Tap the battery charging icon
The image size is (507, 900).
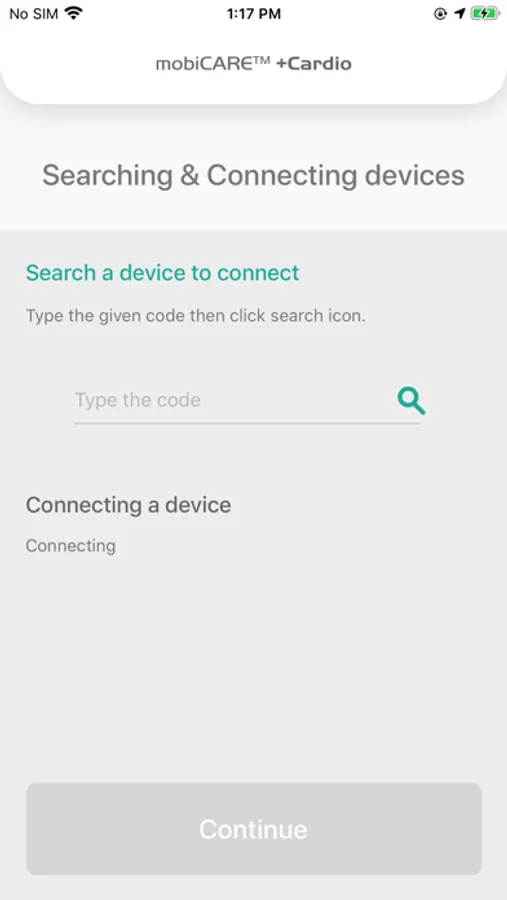(485, 14)
